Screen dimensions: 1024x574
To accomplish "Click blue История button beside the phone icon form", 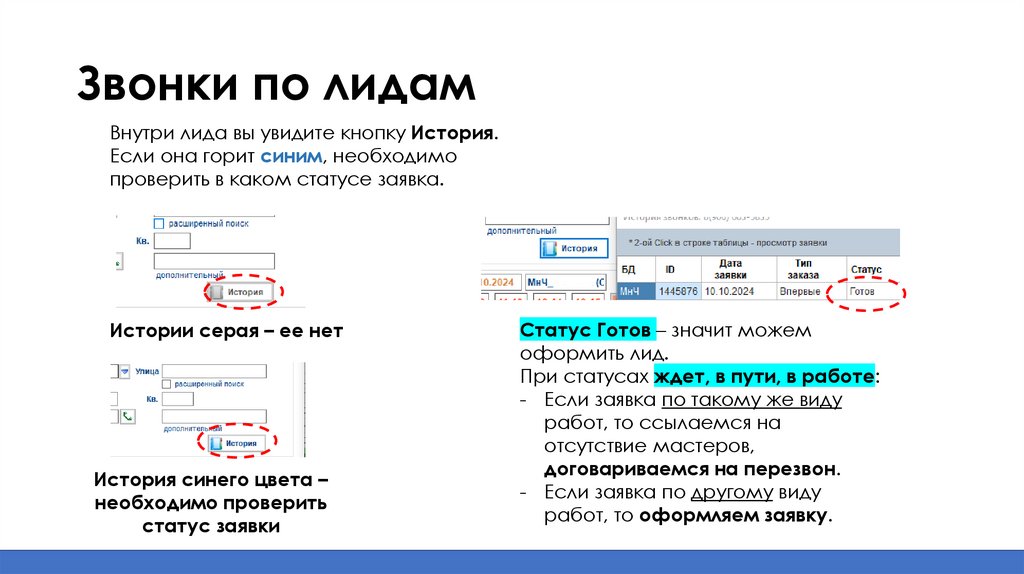I will pyautogui.click(x=236, y=443).
